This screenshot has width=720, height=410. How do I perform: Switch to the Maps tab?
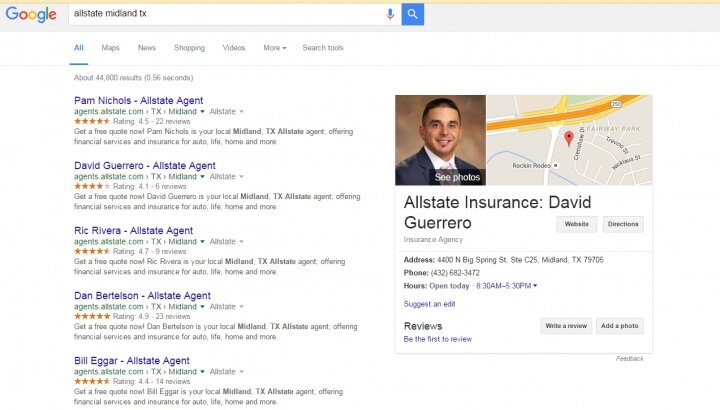110,48
